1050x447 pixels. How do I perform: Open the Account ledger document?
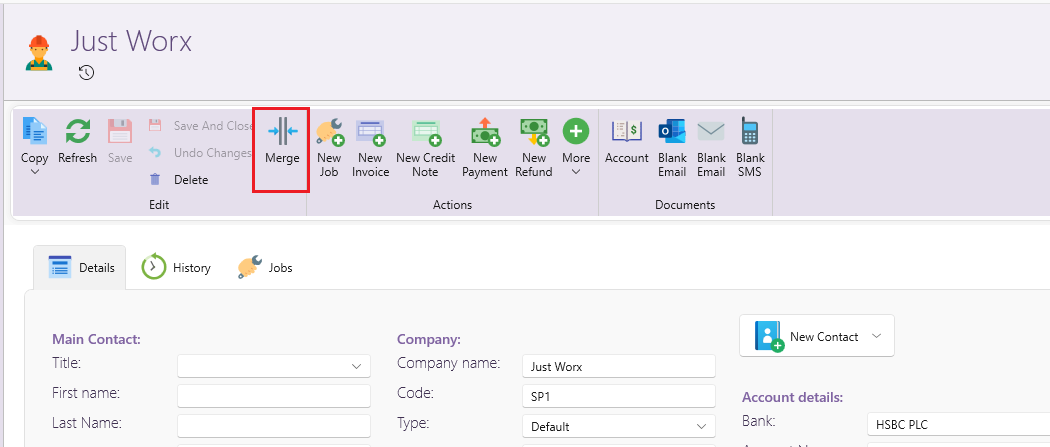coord(627,141)
